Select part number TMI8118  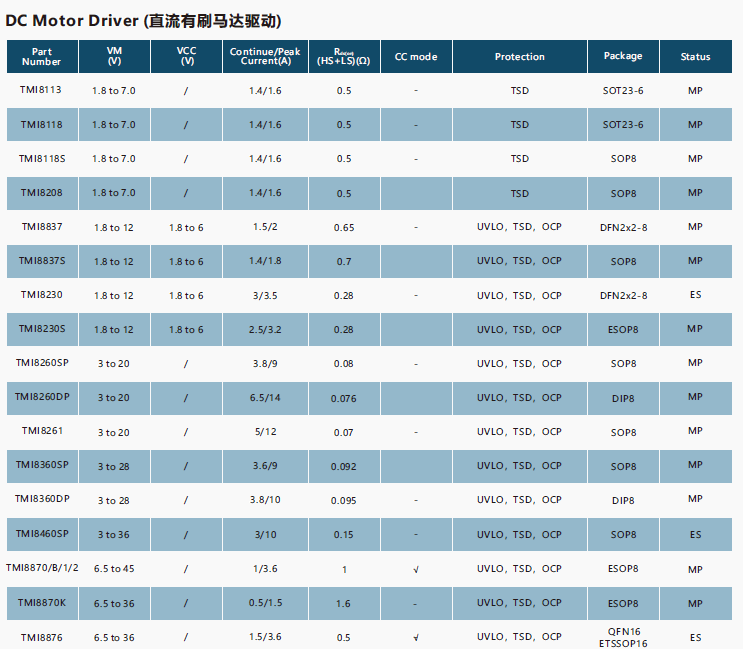tap(42, 124)
